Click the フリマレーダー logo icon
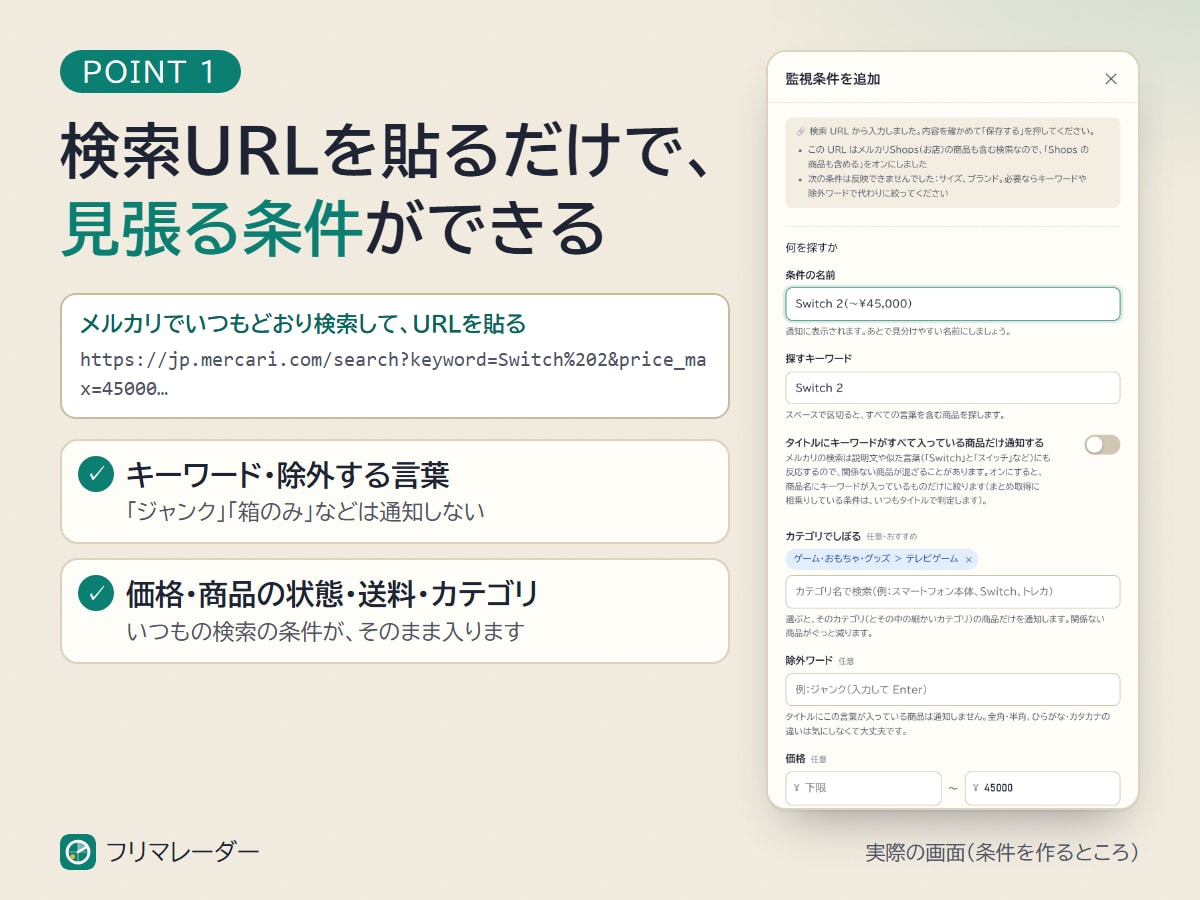 click(78, 852)
